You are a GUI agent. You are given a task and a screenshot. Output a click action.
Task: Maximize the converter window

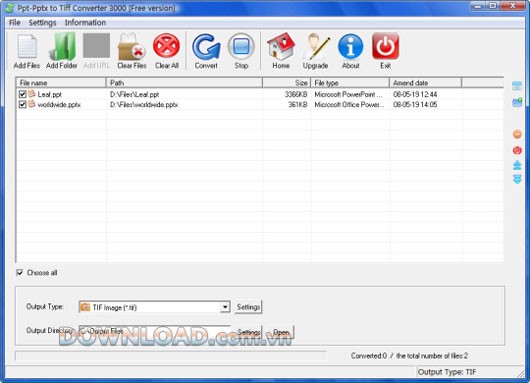(493, 6)
